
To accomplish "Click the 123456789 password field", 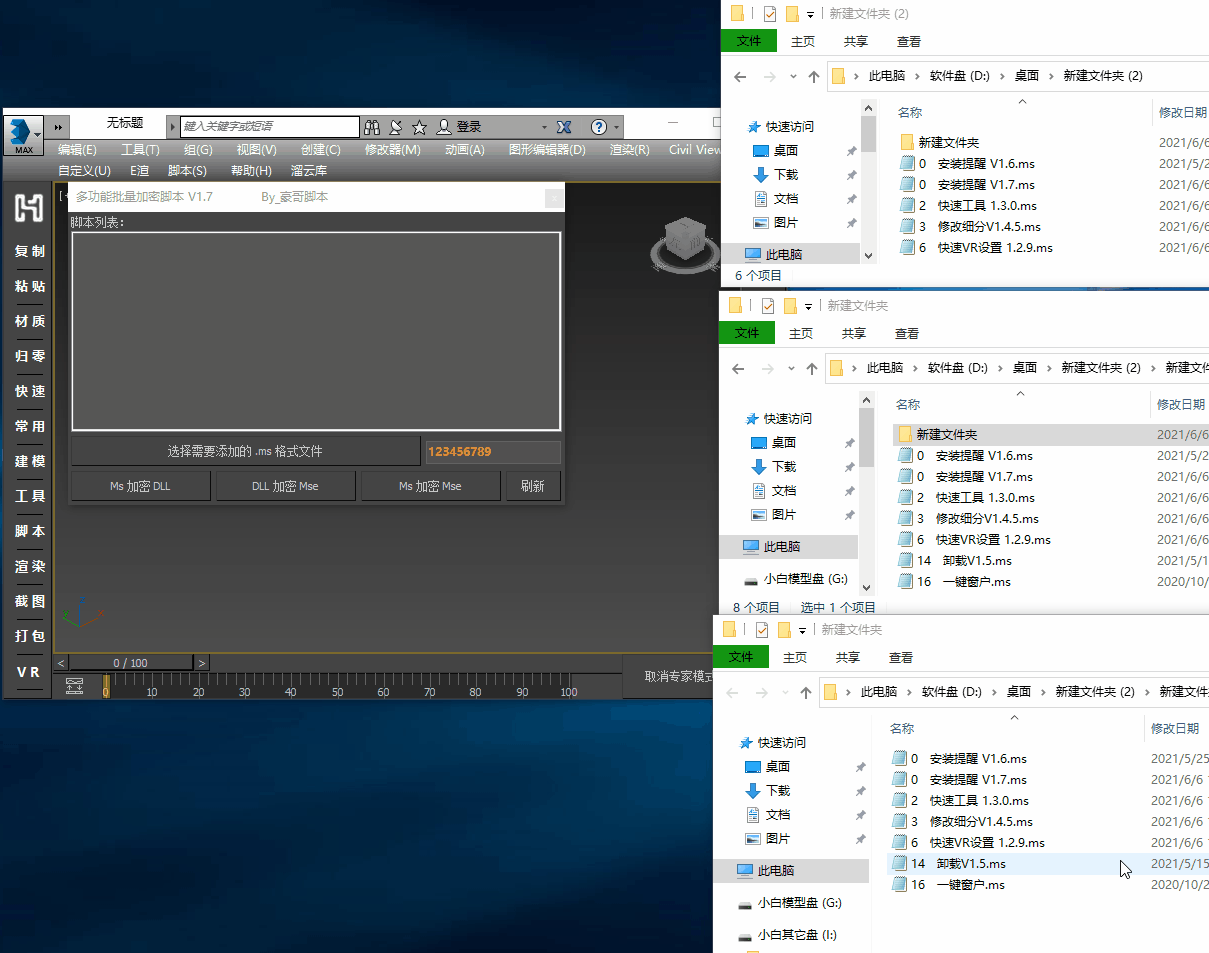I will (492, 452).
